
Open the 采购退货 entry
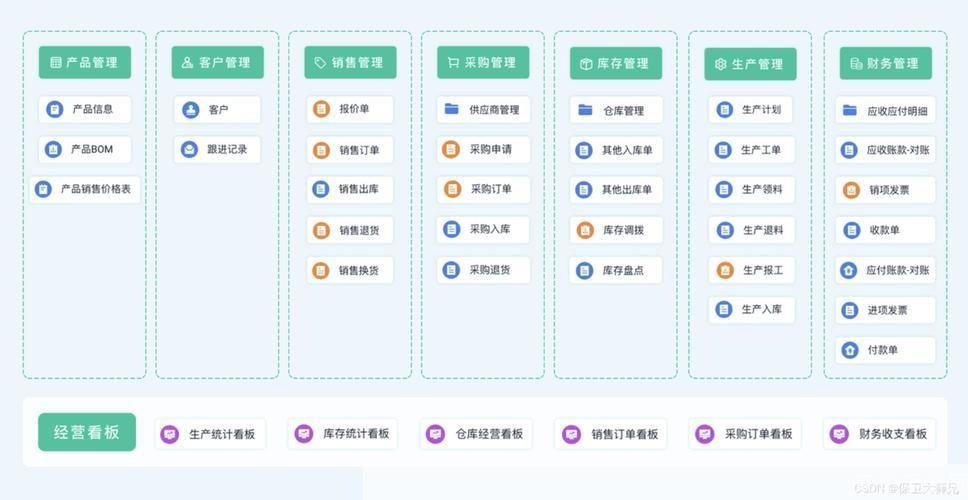(483, 269)
